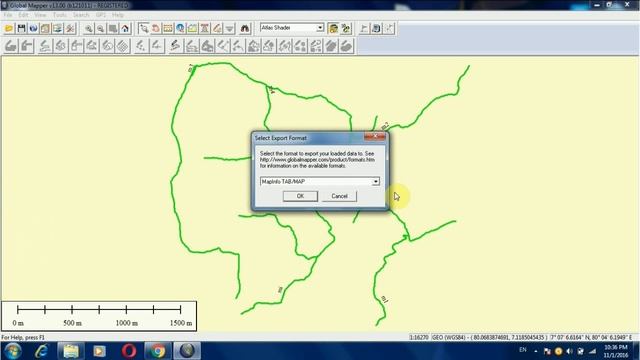The height and width of the screenshot is (360, 640).
Task: Open Search with the binoculars icon
Action: [x=245, y=29]
